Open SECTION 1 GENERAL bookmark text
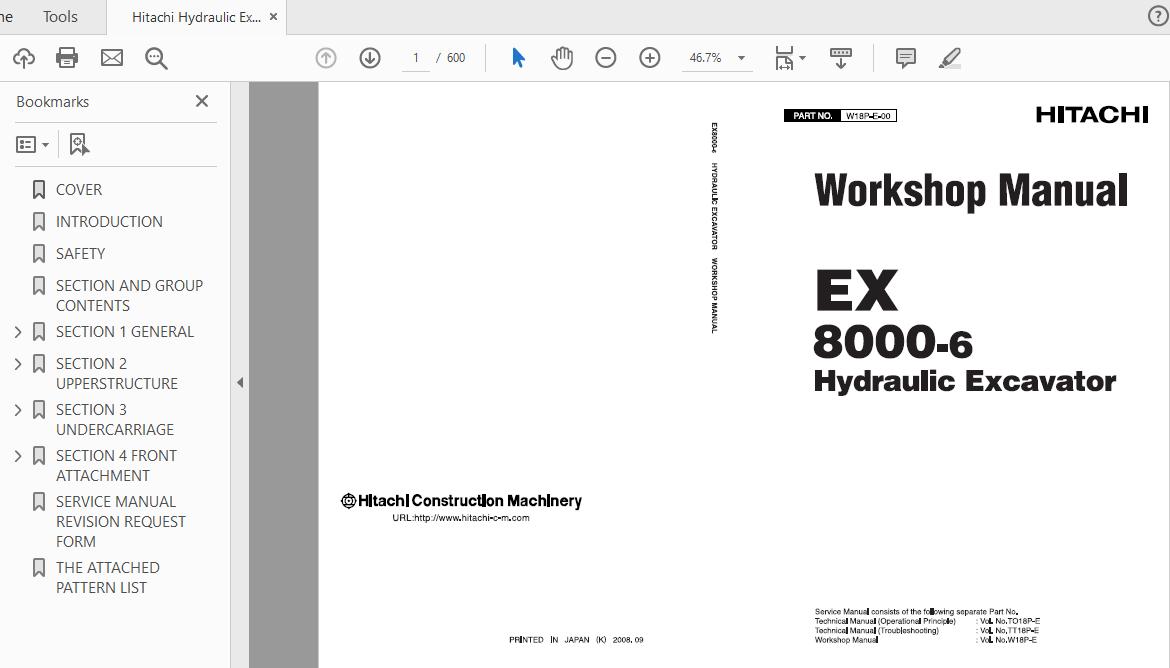1170x668 pixels. pos(125,331)
